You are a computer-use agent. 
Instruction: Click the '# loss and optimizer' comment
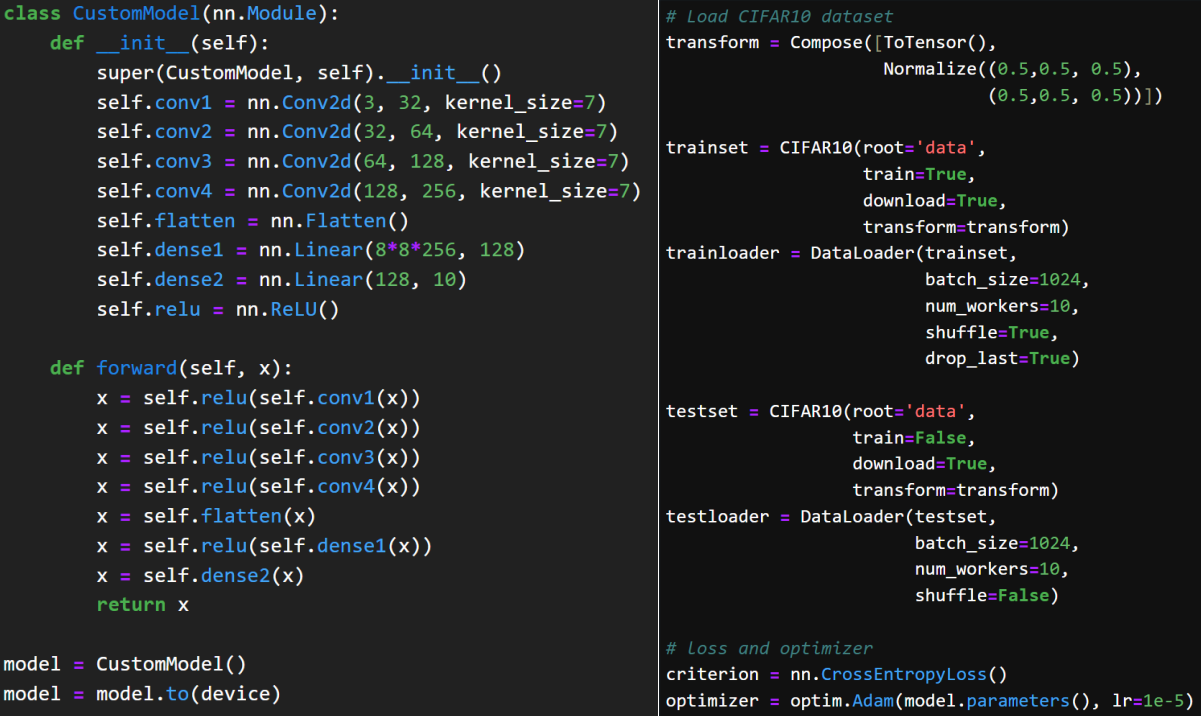[x=769, y=648]
